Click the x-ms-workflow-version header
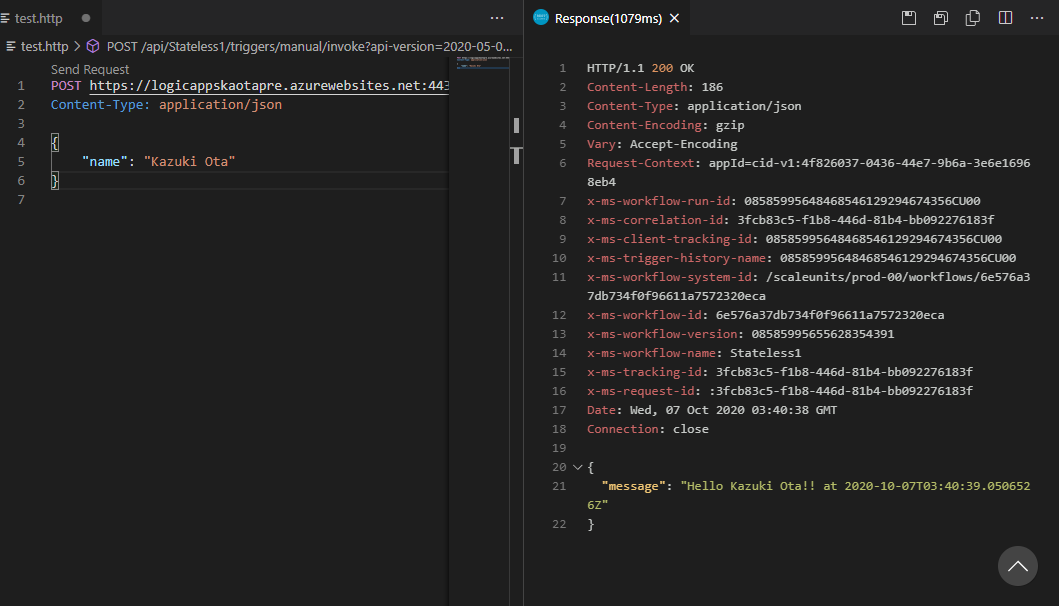The image size is (1059, 606). click(x=740, y=334)
